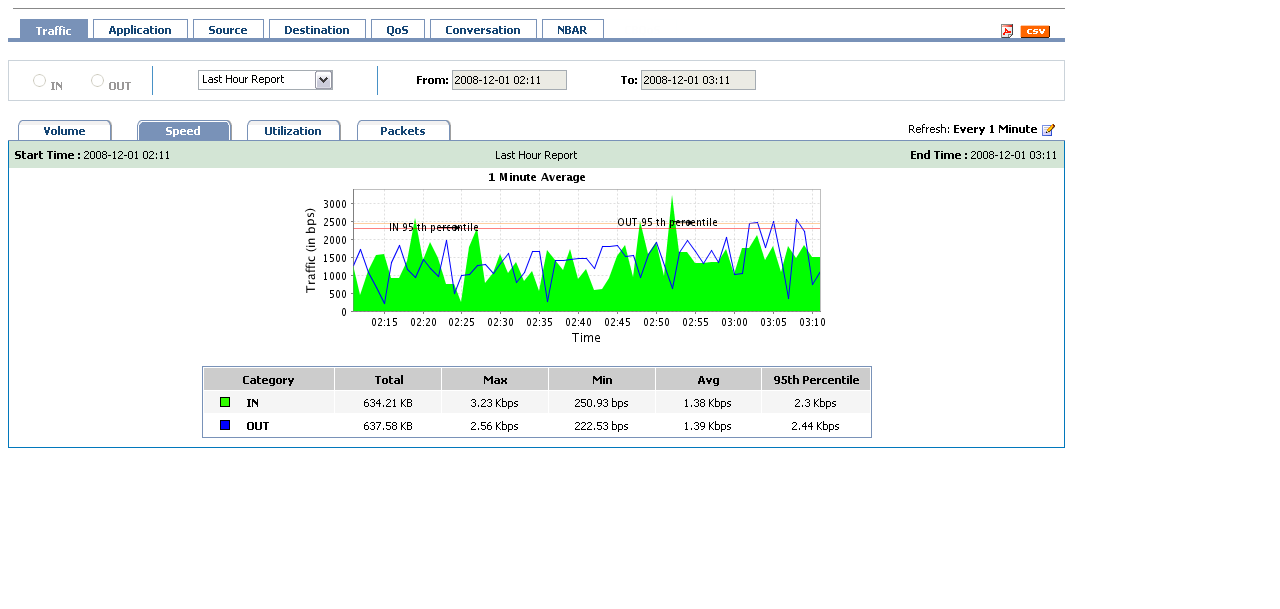Open the Source tab
This screenshot has height=609, width=1280.
click(x=228, y=30)
